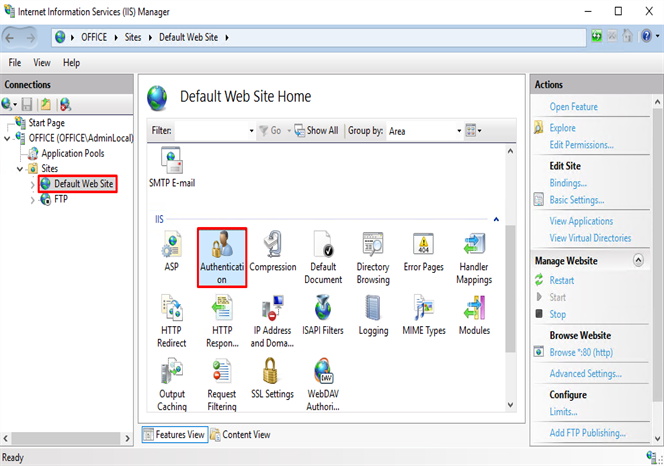The width and height of the screenshot is (664, 466).
Task: Open Handler Mappings feature
Action: tap(474, 257)
